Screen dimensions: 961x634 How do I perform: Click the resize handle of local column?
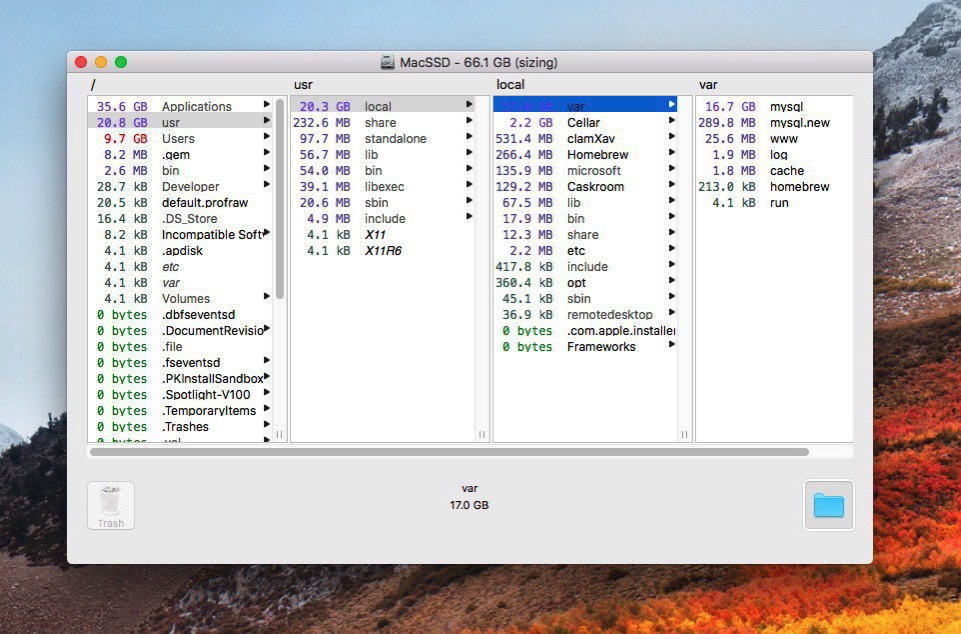[684, 434]
